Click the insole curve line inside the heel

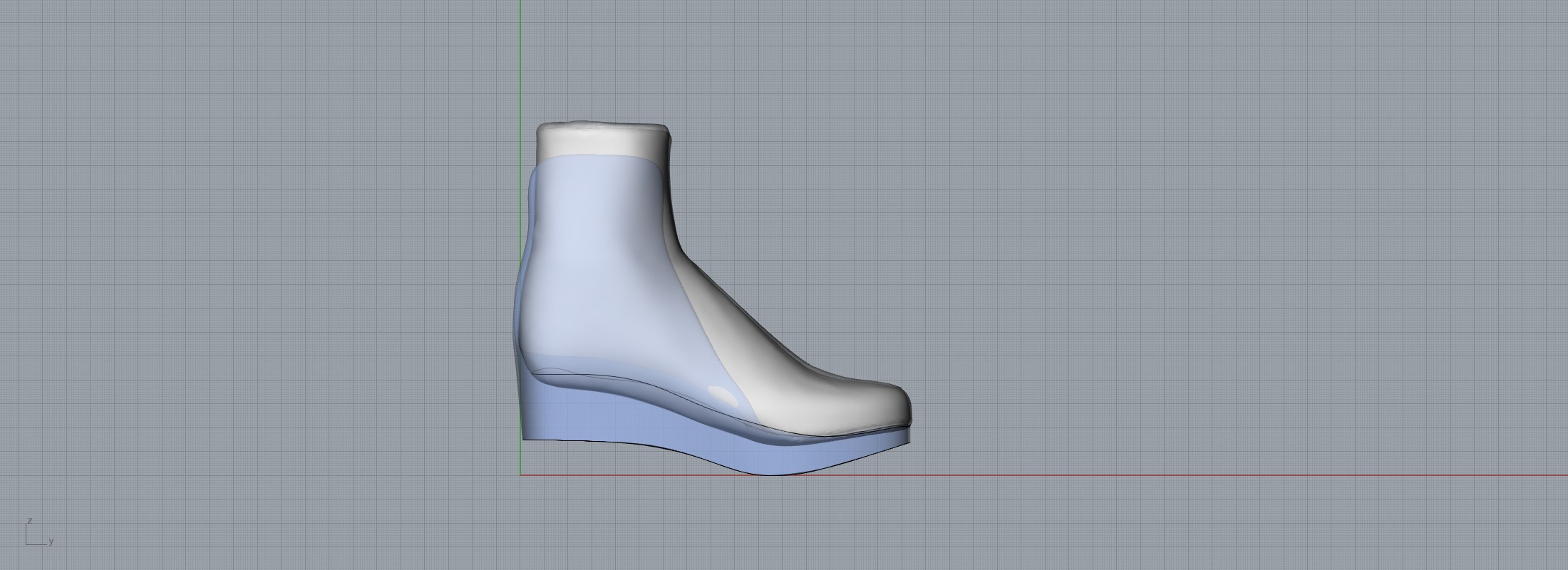click(x=584, y=374)
